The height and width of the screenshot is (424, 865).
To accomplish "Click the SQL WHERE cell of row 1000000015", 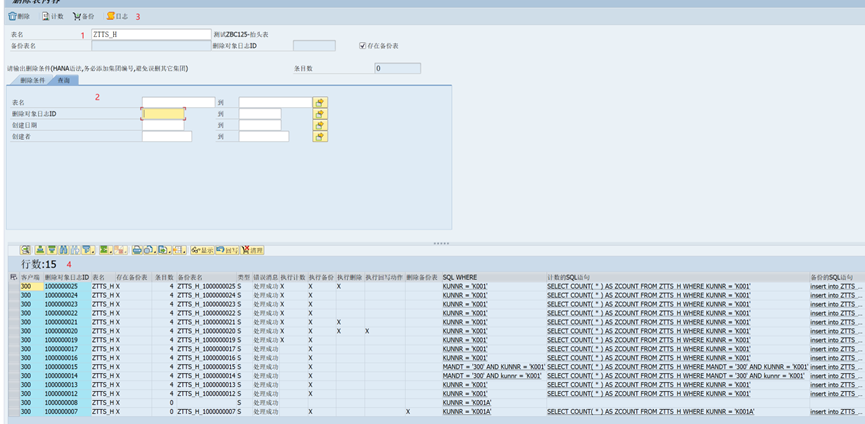I will 494,367.
